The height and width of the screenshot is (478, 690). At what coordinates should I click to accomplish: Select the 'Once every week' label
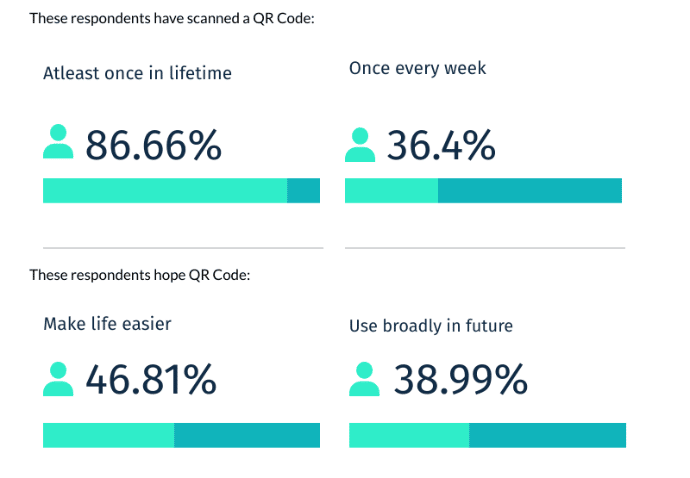click(x=417, y=68)
